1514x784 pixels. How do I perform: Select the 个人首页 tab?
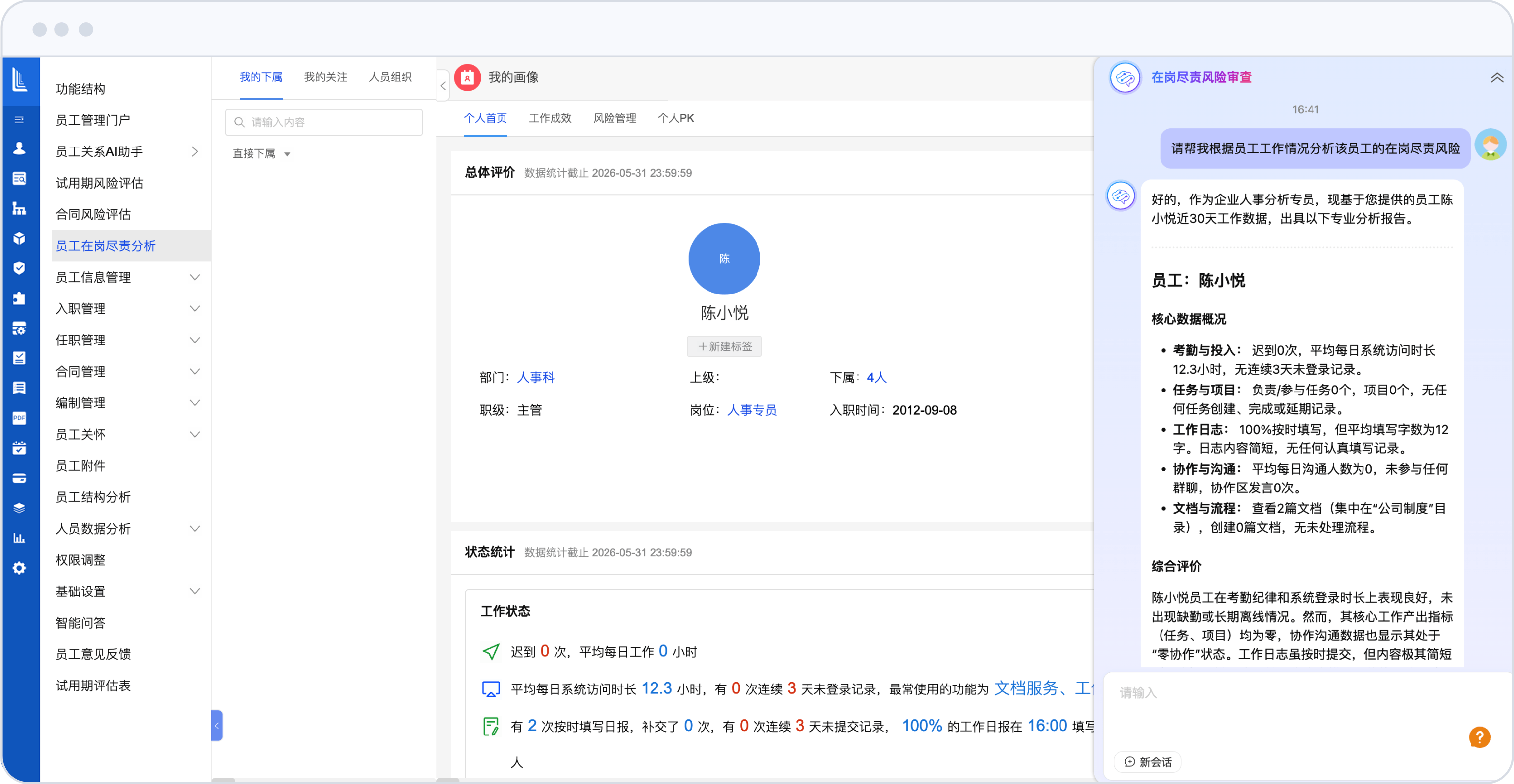486,118
